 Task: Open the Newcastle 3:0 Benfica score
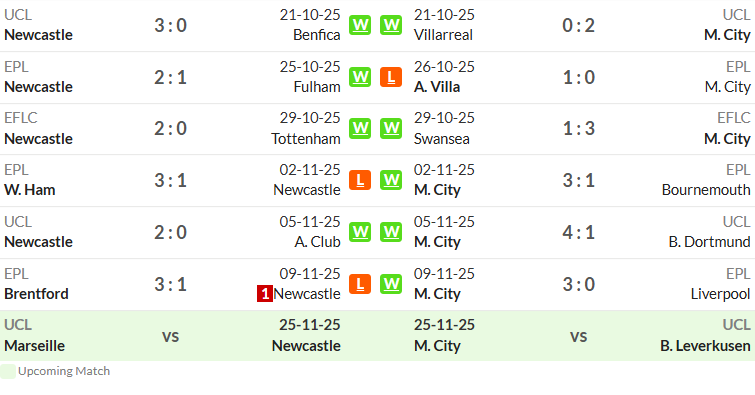pyautogui.click(x=170, y=26)
